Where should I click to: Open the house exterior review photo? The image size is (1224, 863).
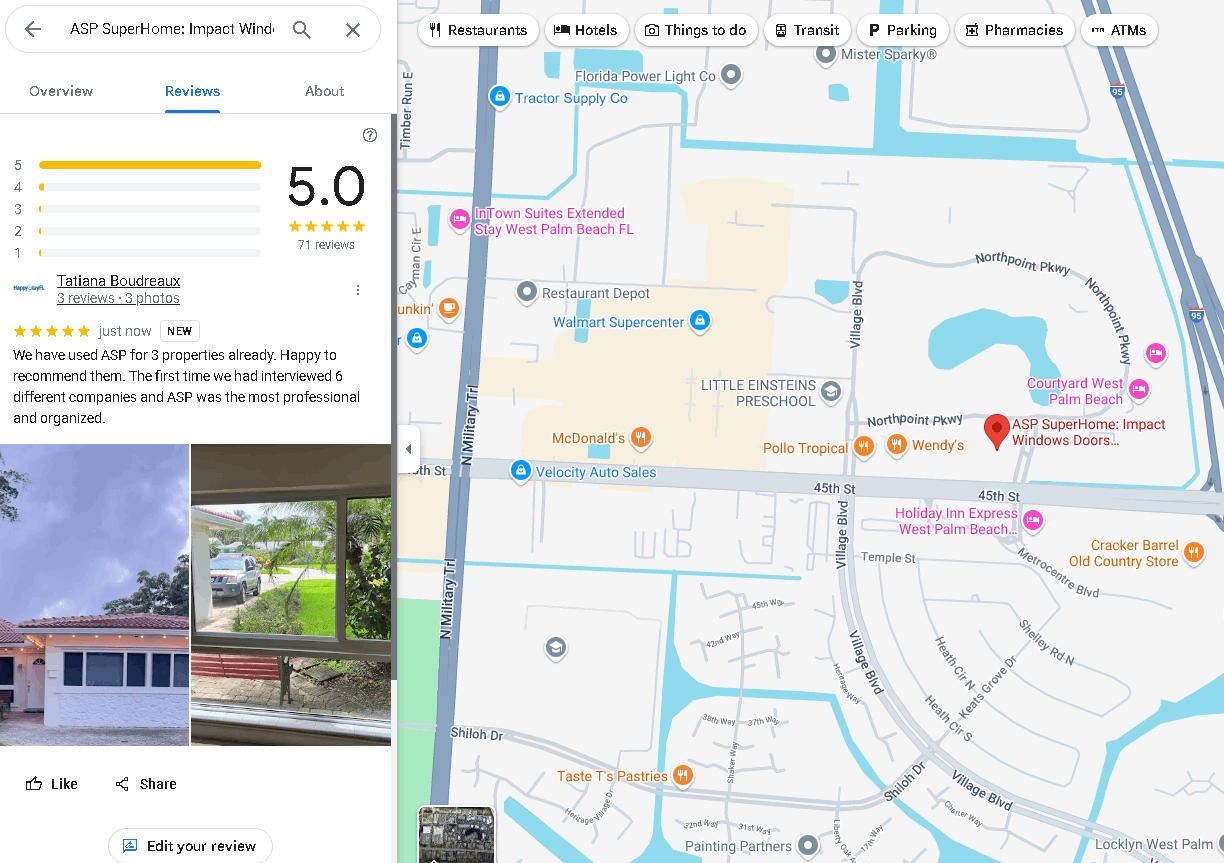[x=94, y=595]
